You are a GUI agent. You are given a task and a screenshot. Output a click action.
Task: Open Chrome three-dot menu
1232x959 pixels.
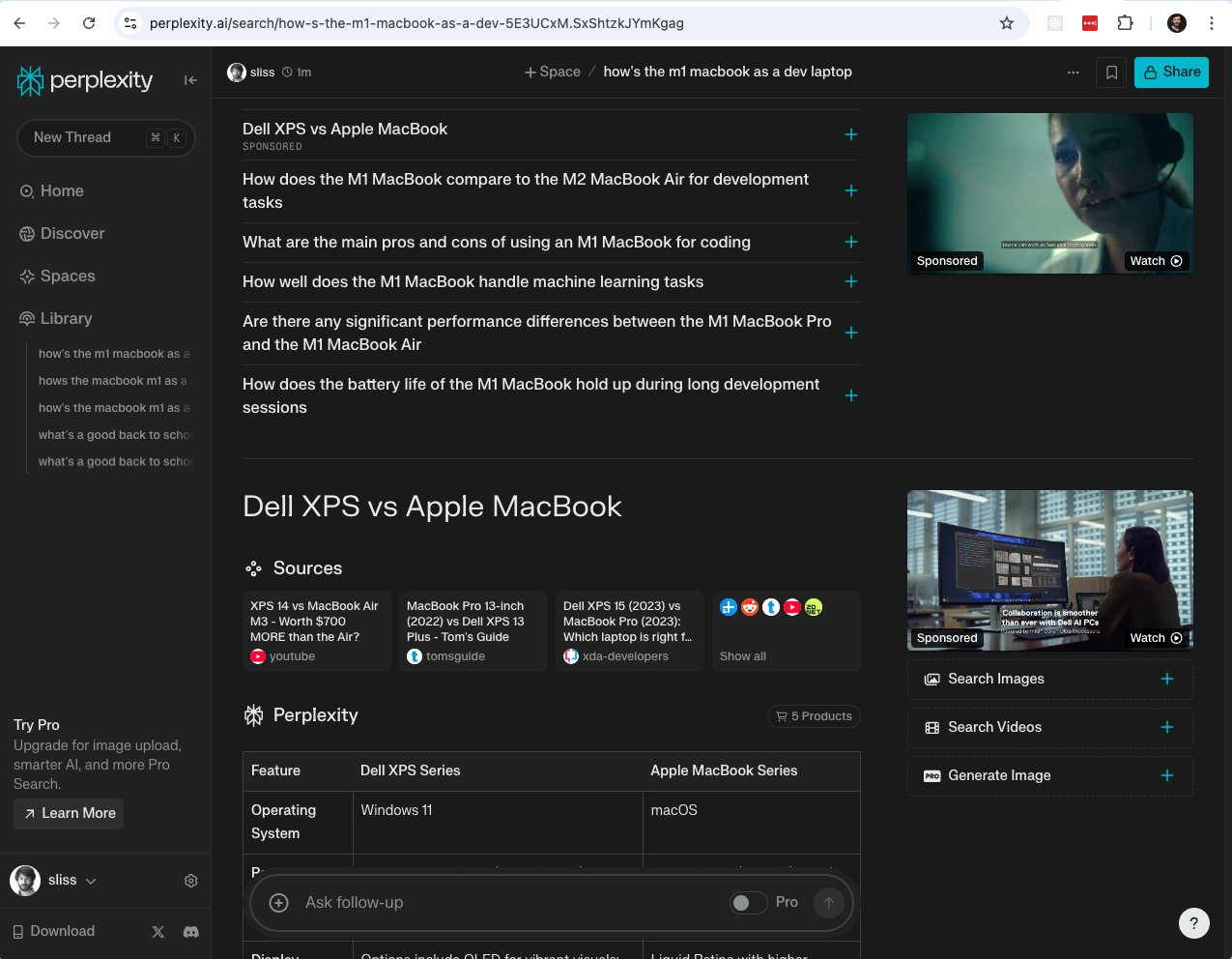tap(1212, 23)
